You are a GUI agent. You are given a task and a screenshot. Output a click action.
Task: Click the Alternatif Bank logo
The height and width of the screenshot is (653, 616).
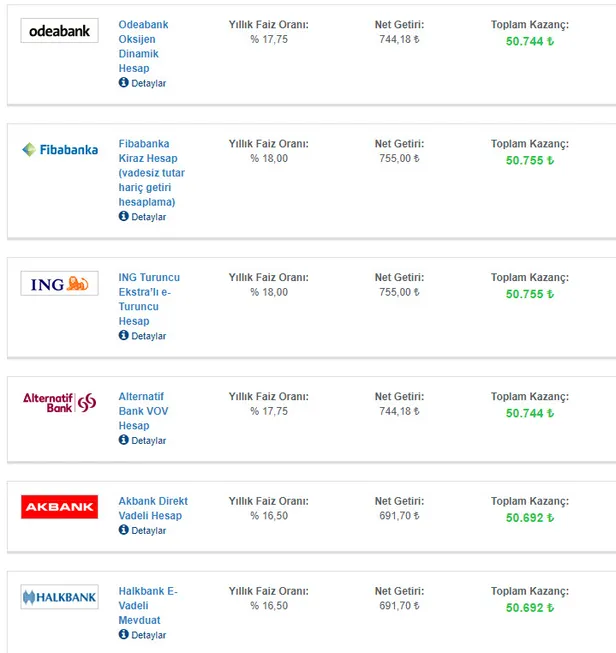point(60,402)
